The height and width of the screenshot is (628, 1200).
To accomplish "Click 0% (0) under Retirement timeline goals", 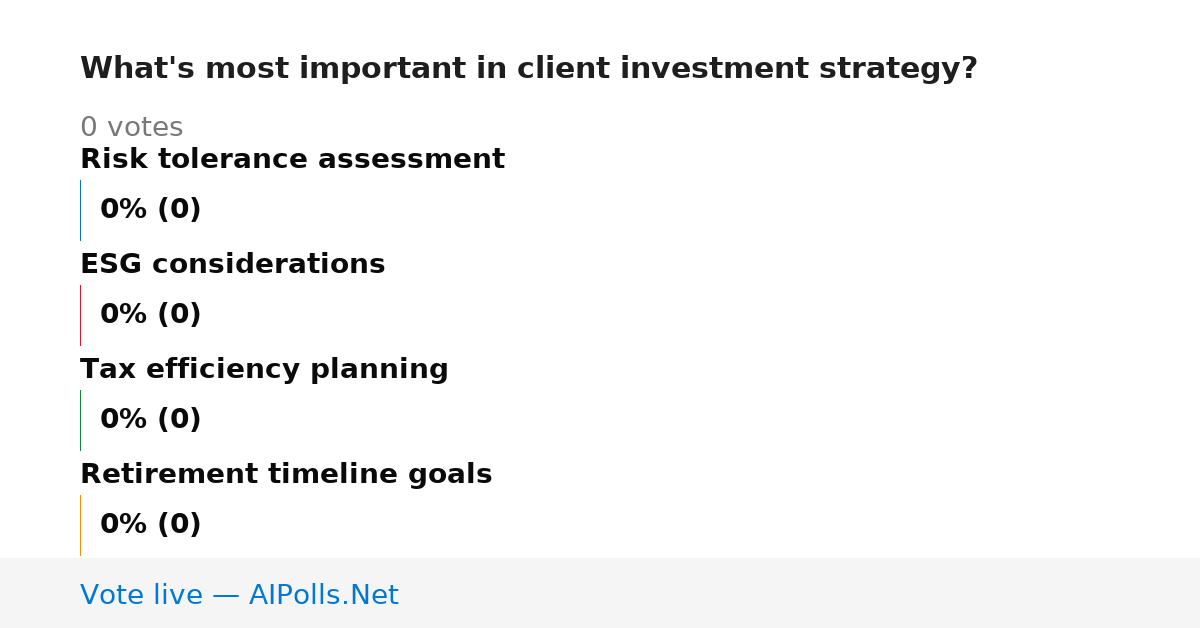I will pos(150,525).
